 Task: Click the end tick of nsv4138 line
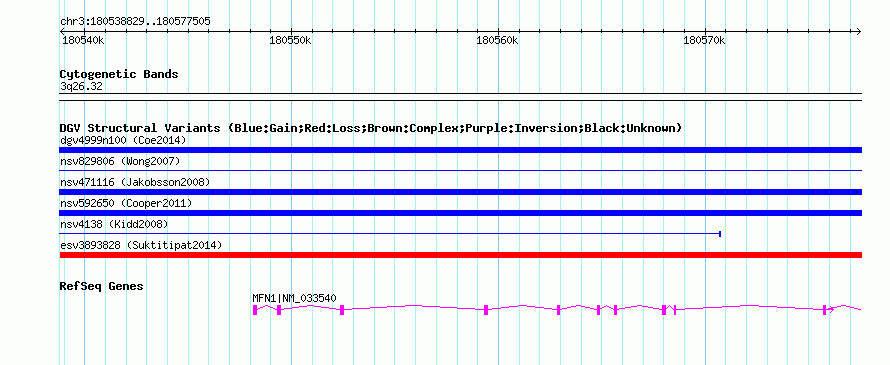720,233
